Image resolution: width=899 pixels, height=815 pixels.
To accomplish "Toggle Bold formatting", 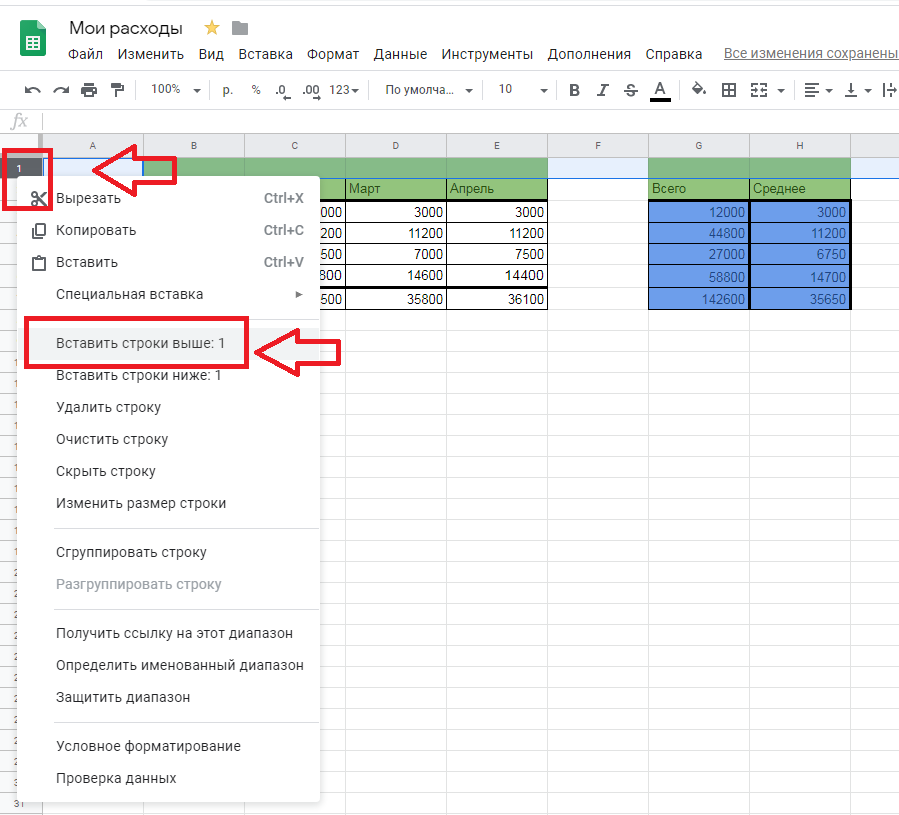I will click(x=574, y=90).
